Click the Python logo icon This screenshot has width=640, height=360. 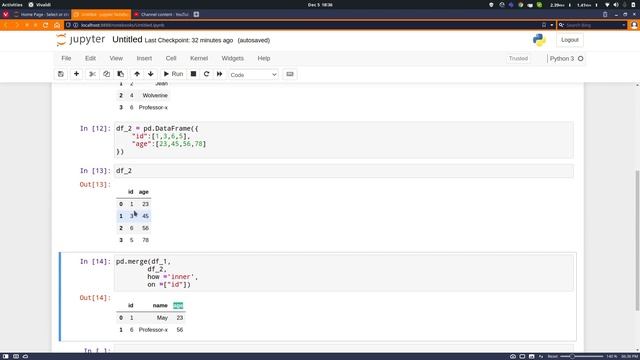click(x=539, y=40)
